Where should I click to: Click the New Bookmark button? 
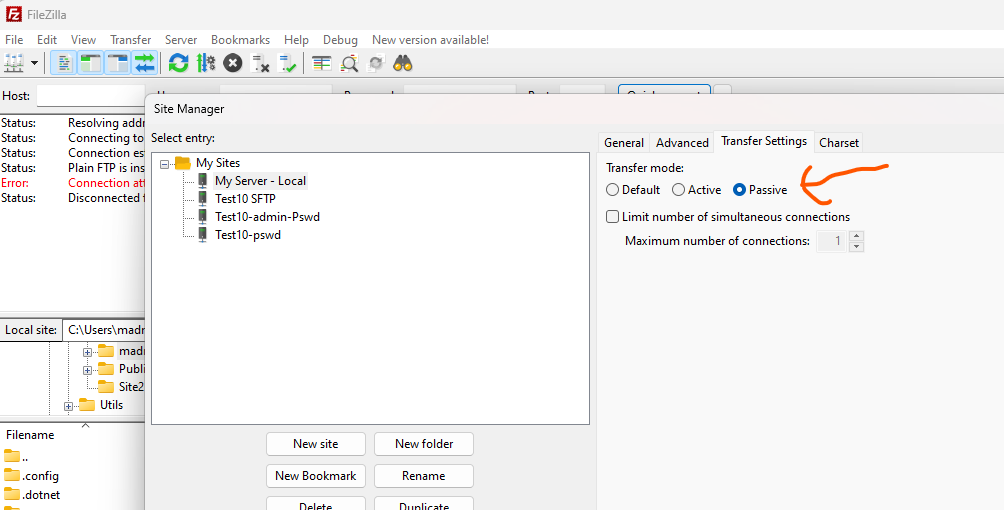pyautogui.click(x=316, y=476)
